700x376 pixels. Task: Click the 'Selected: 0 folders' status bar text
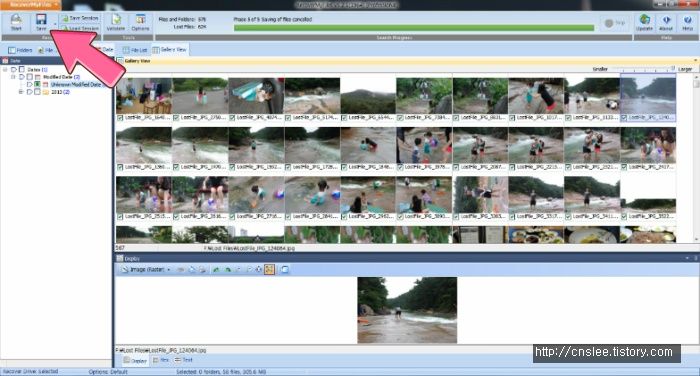pyautogui.click(x=221, y=372)
